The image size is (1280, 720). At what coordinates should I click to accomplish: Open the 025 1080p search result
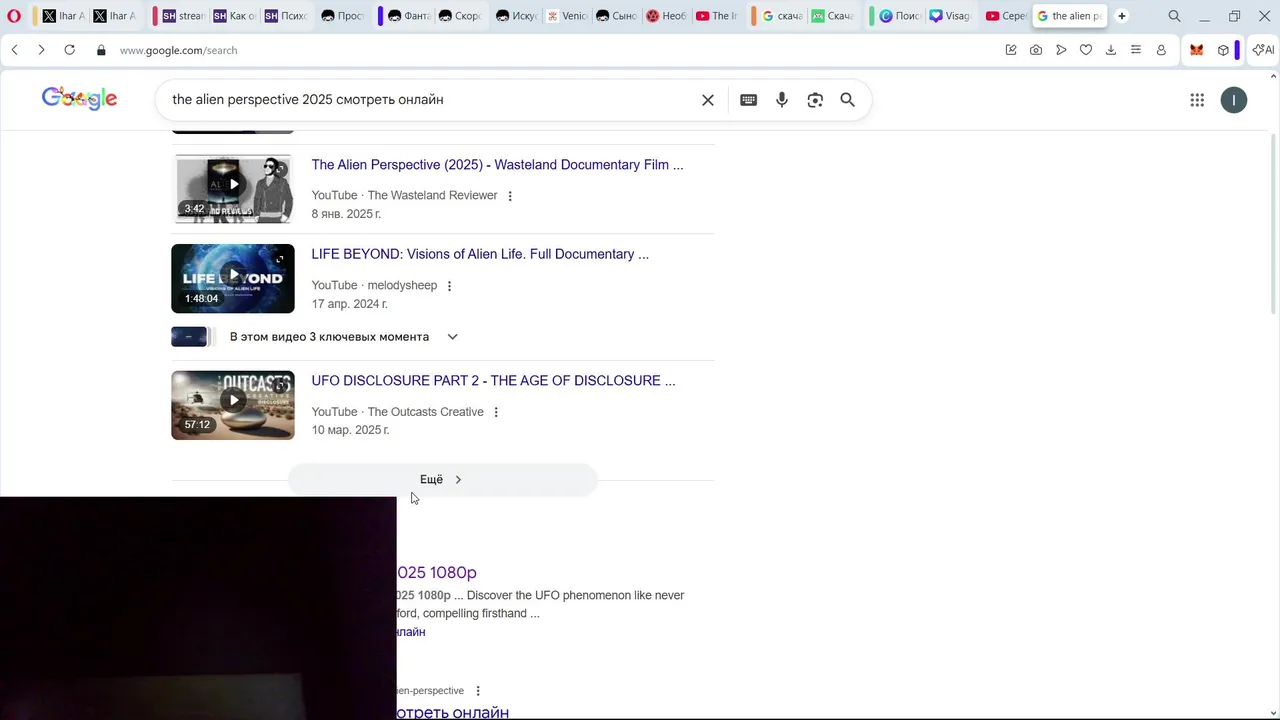437,572
